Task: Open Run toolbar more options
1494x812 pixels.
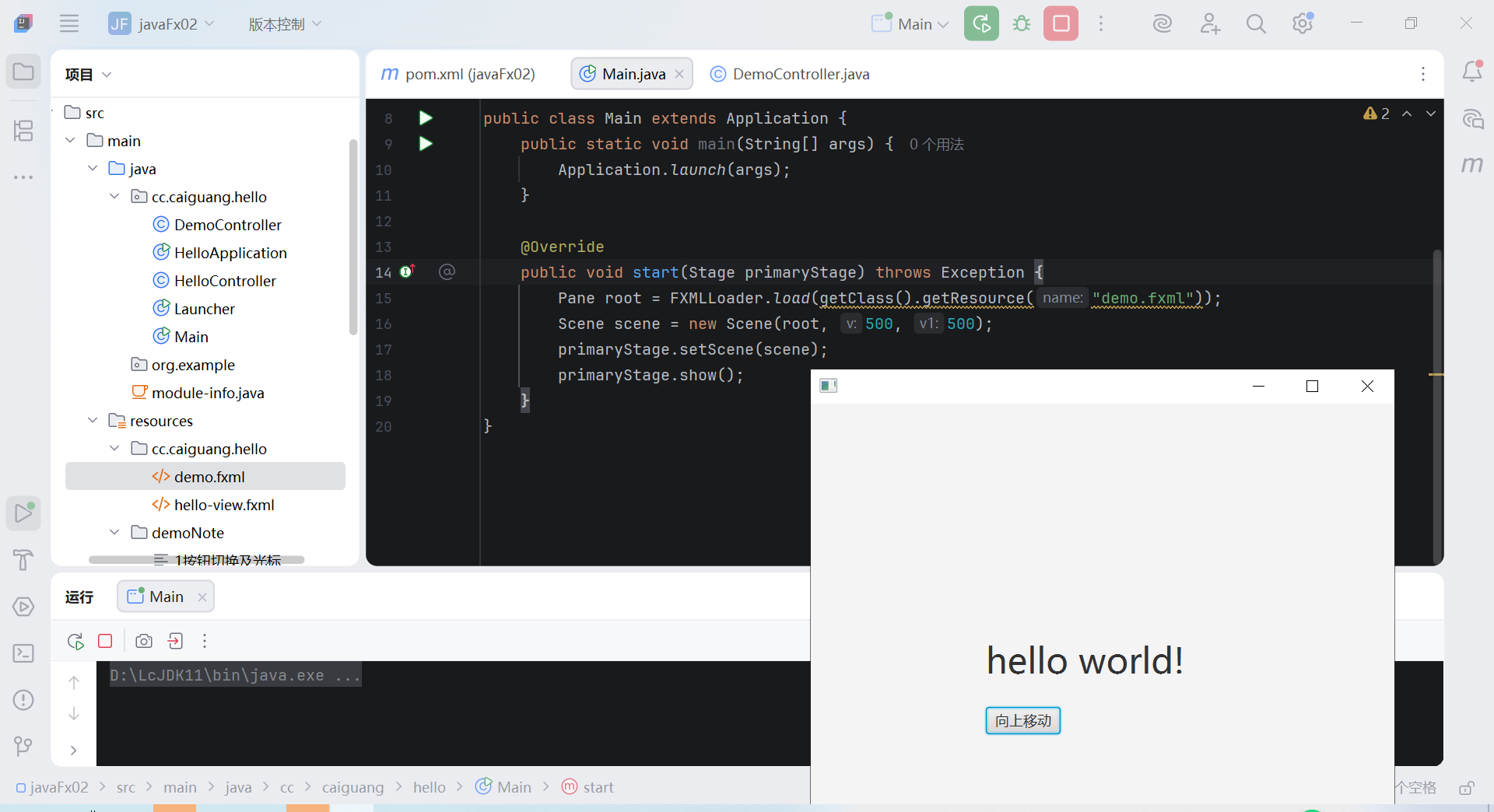Action: (205, 641)
